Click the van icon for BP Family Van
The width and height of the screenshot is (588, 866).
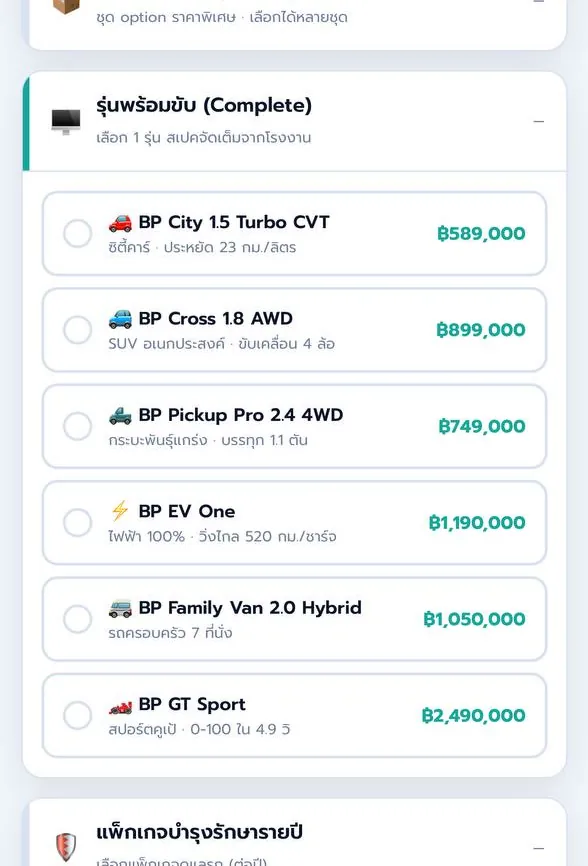pyautogui.click(x=120, y=608)
